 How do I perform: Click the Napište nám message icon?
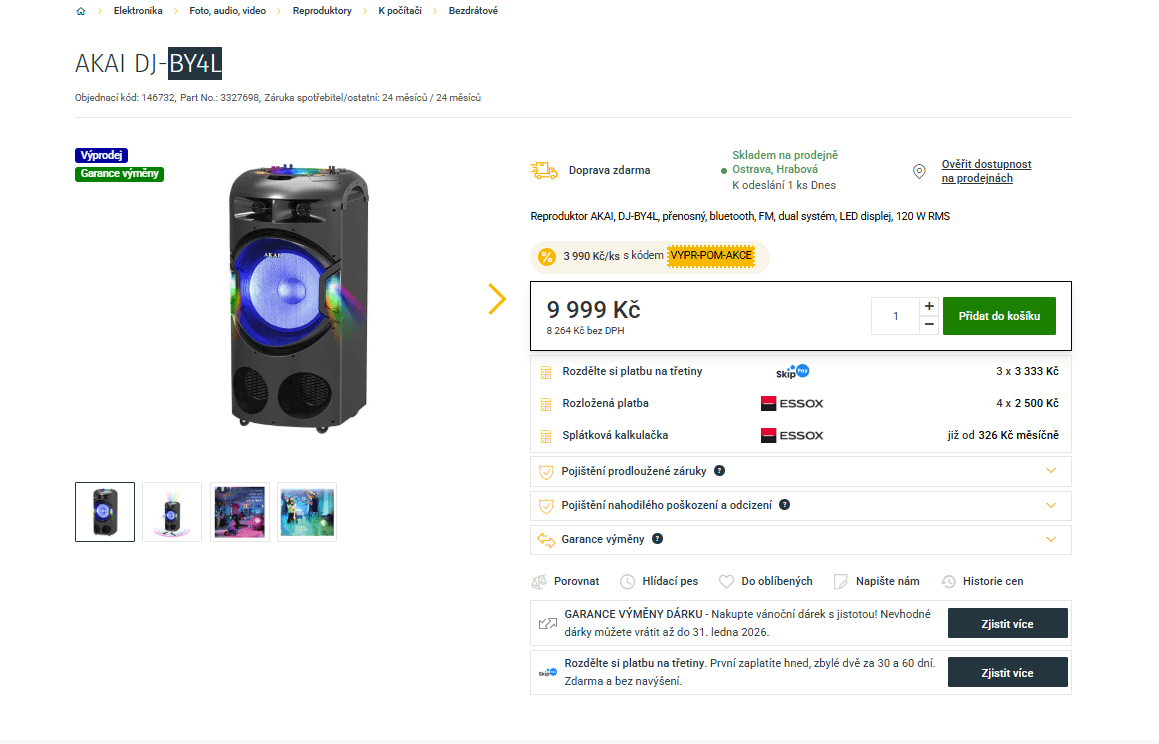tap(841, 581)
